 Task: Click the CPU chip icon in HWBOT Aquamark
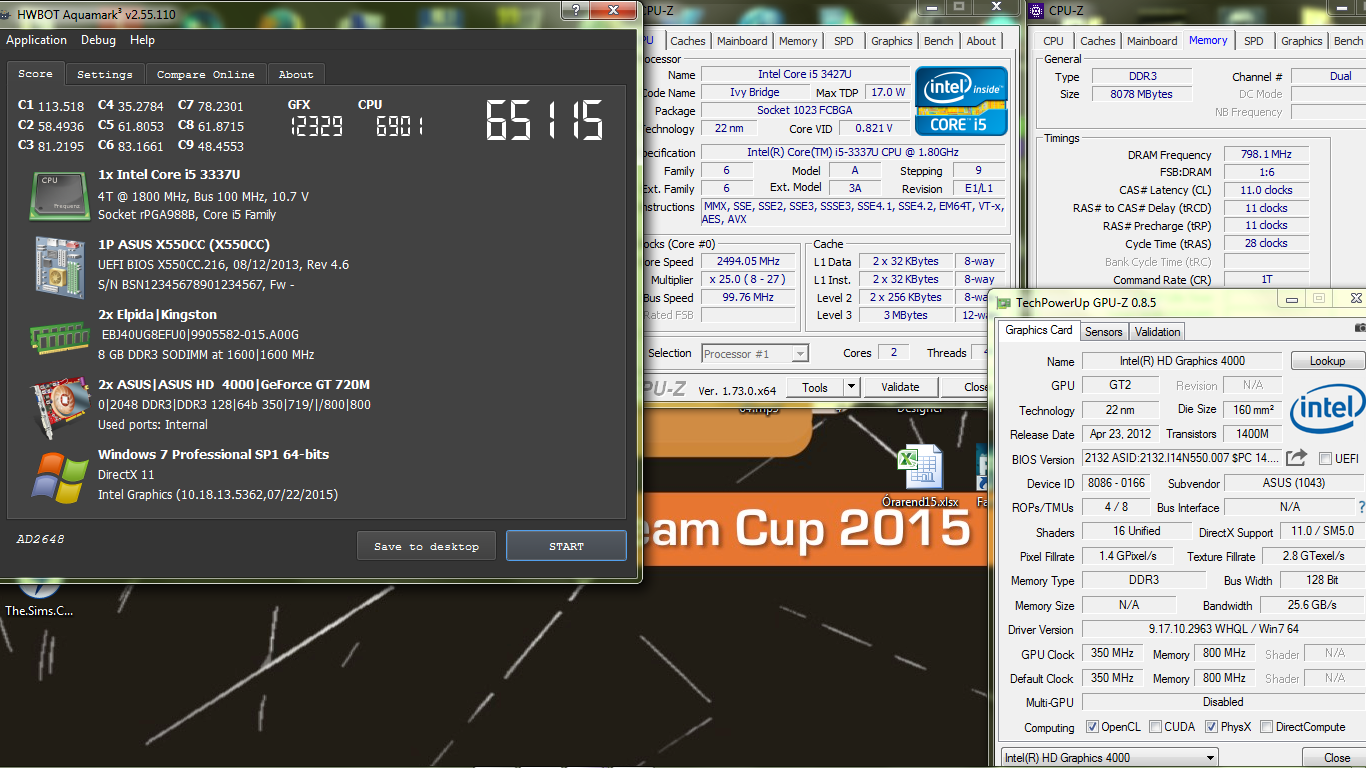tap(60, 195)
